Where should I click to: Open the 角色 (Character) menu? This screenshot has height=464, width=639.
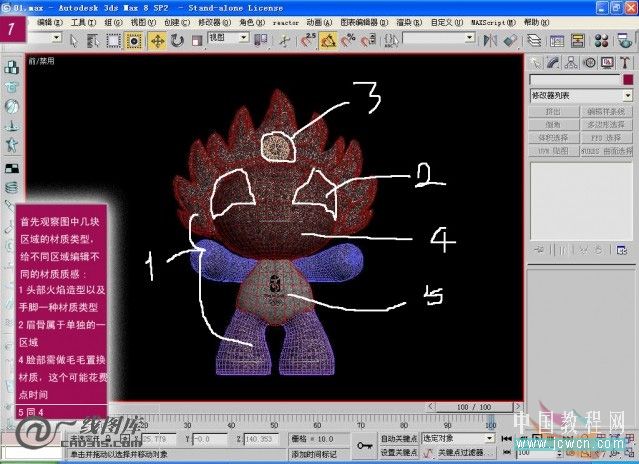[252, 22]
